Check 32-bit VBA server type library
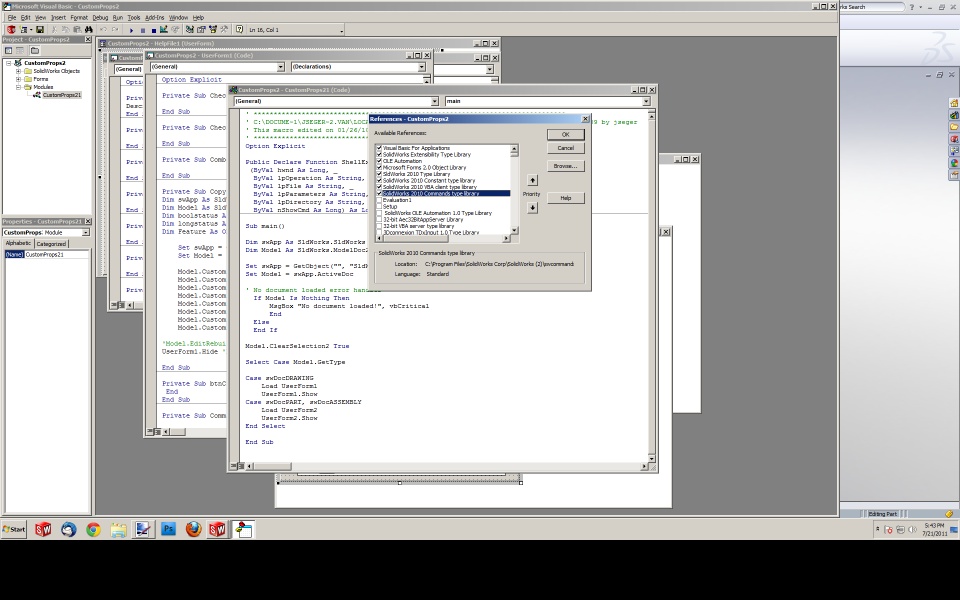Image resolution: width=960 pixels, height=600 pixels. pyautogui.click(x=379, y=226)
